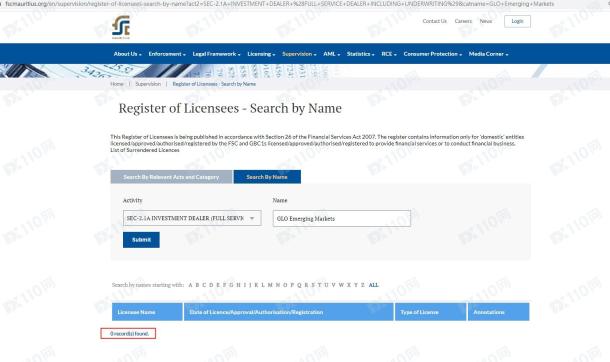
Task: Click Register of Licensees breadcrumb
Action: point(214,84)
